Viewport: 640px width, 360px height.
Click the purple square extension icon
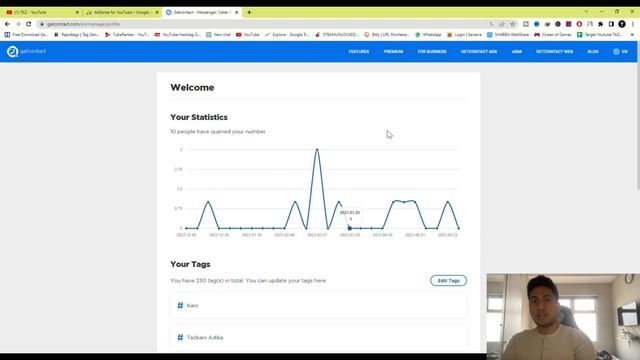[569, 24]
